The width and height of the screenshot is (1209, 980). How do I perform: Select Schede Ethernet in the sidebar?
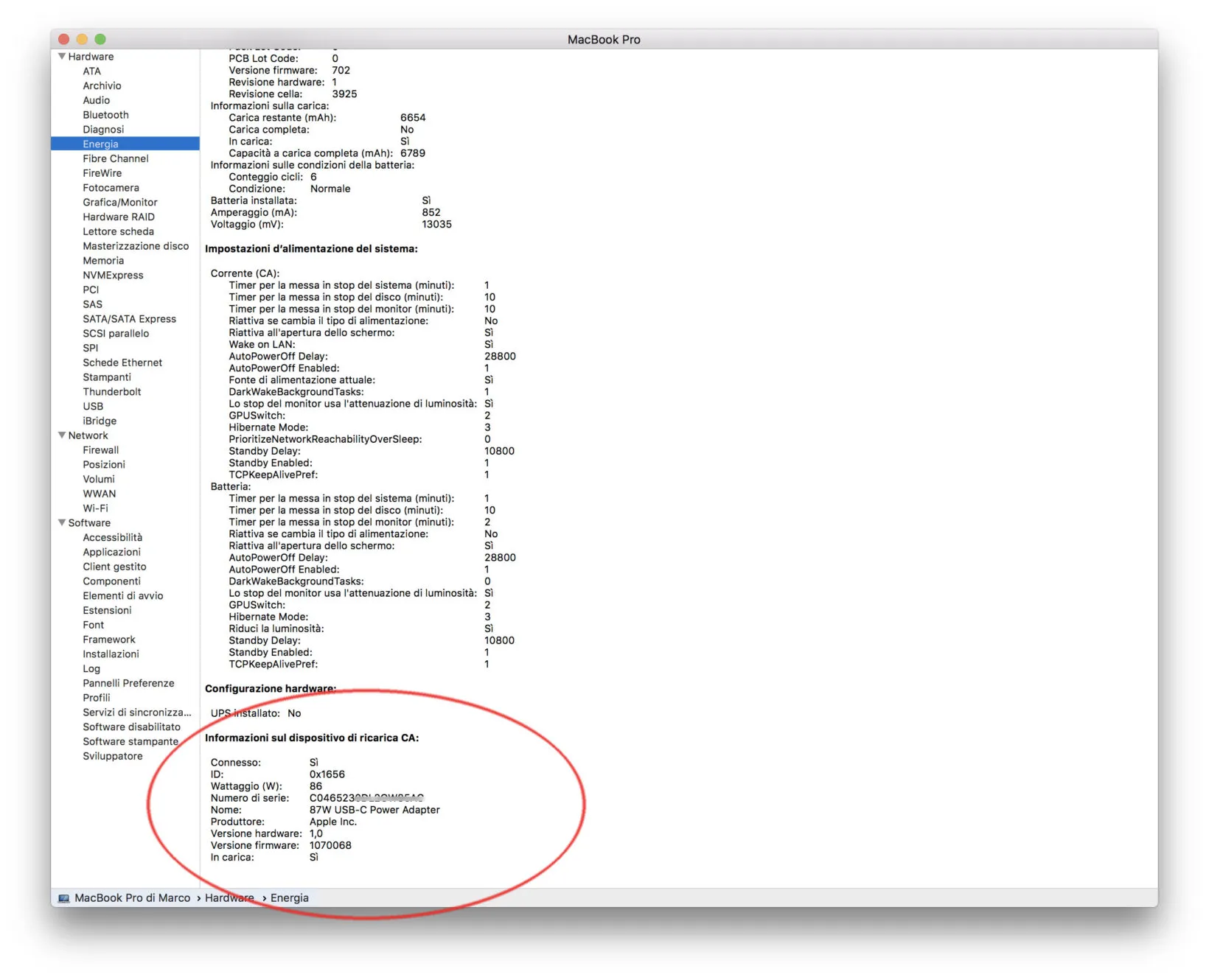(122, 363)
